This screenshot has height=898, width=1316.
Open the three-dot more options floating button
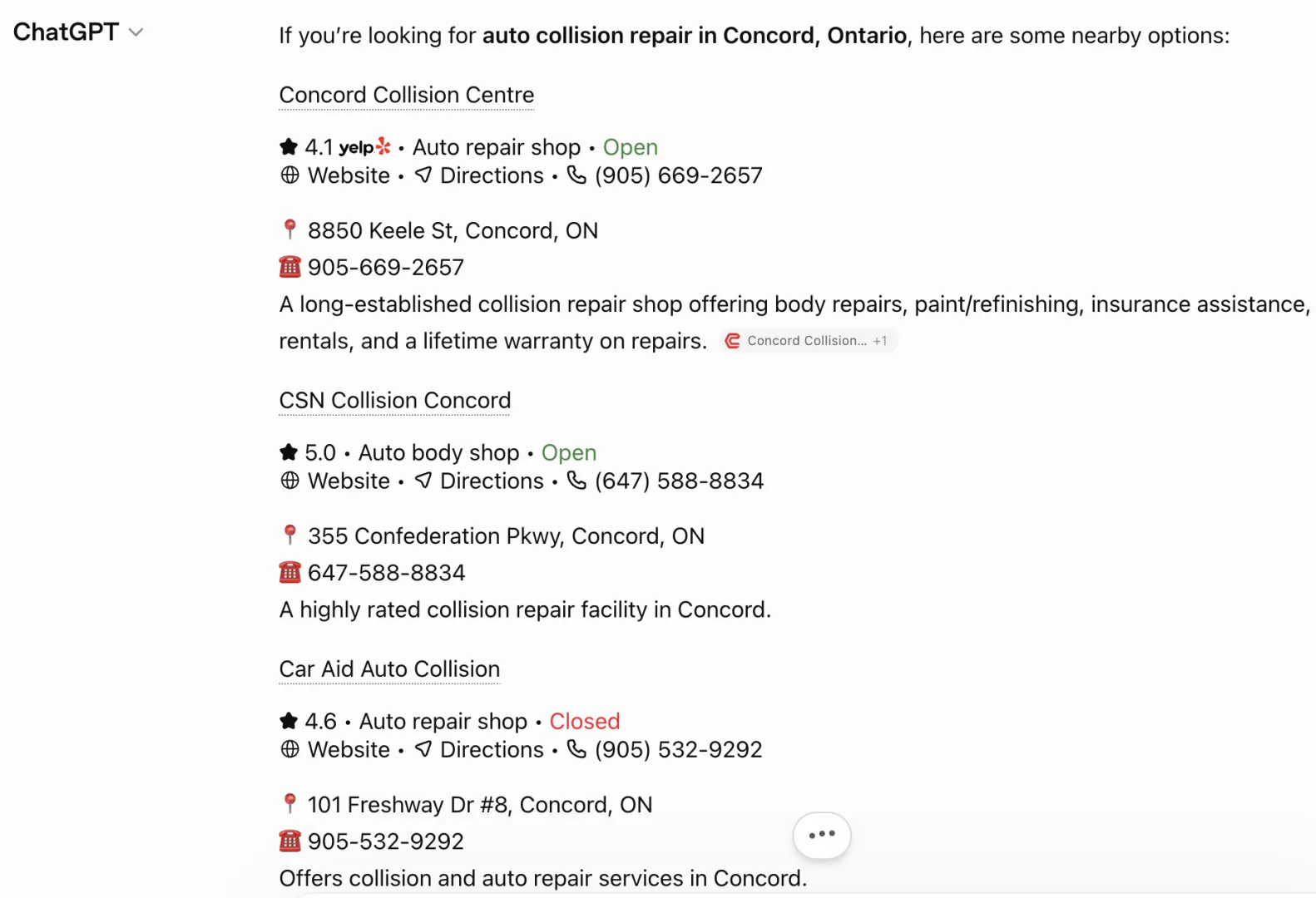click(x=822, y=835)
